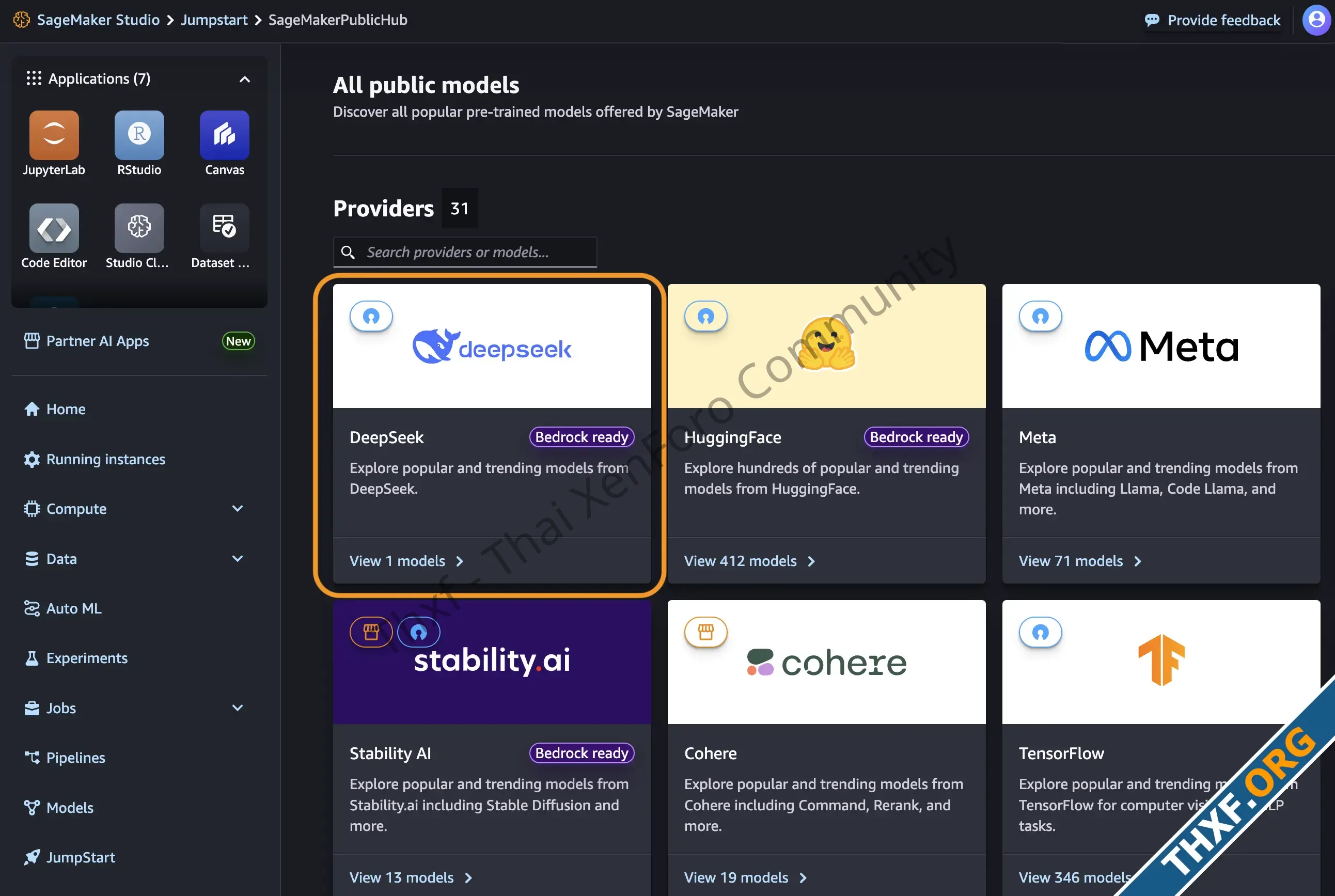Viewport: 1335px width, 896px height.
Task: Click the blue badge icon on HuggingFace card
Action: pos(706,316)
